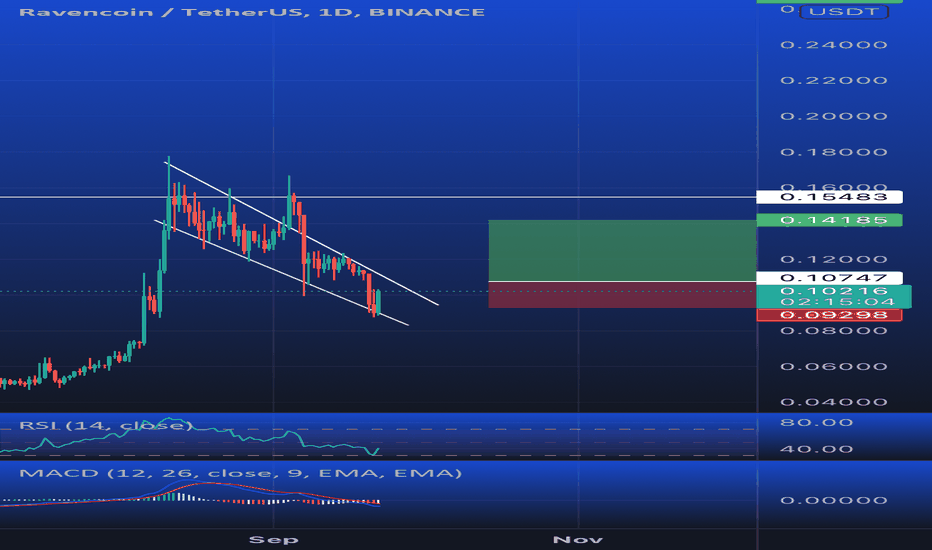The height and width of the screenshot is (550, 932).
Task: Click the USDT currency label
Action: point(844,11)
